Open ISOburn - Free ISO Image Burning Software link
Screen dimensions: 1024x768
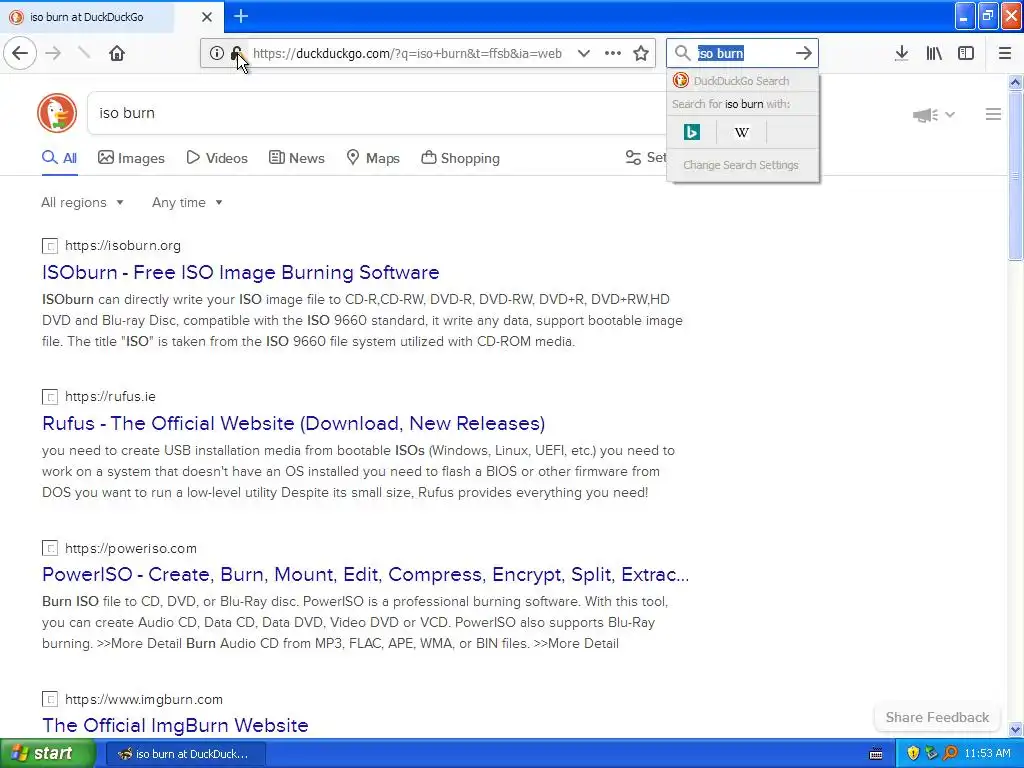click(240, 272)
